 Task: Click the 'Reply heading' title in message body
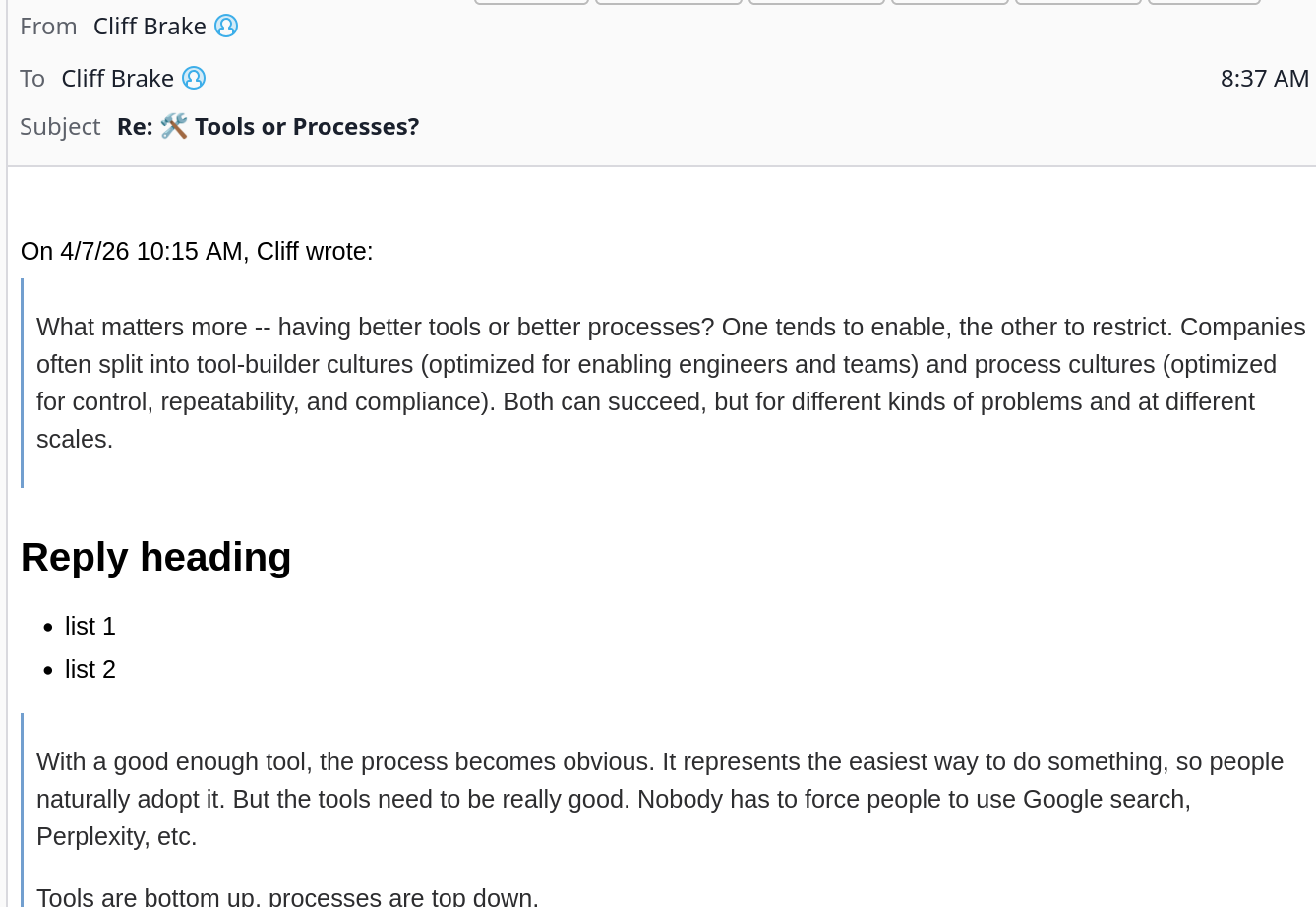click(156, 557)
